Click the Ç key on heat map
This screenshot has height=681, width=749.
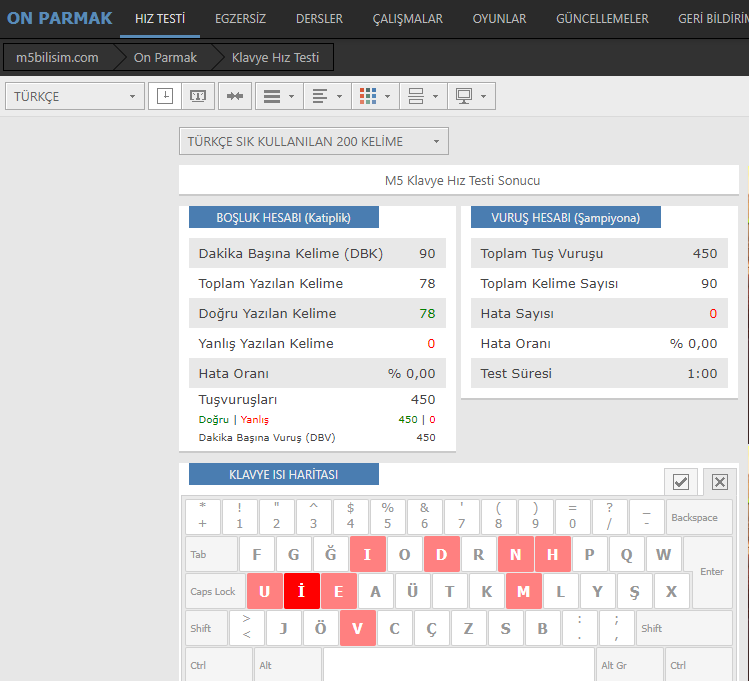pos(431,628)
